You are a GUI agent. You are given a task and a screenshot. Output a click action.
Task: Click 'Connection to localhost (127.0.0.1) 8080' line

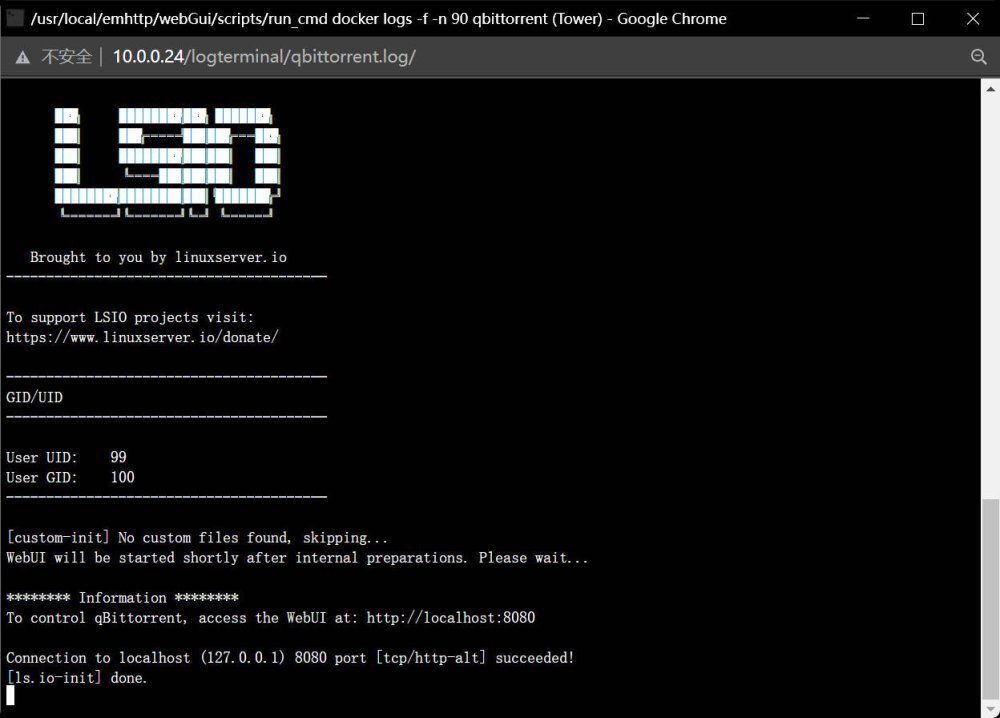pyautogui.click(x=290, y=657)
